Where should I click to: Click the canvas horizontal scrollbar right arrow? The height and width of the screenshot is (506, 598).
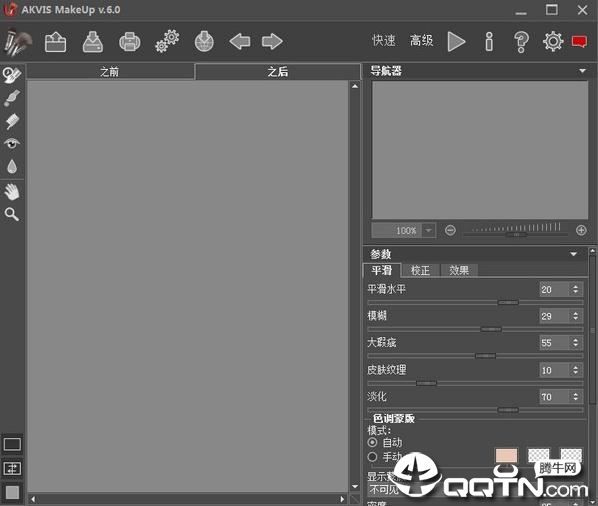point(342,499)
